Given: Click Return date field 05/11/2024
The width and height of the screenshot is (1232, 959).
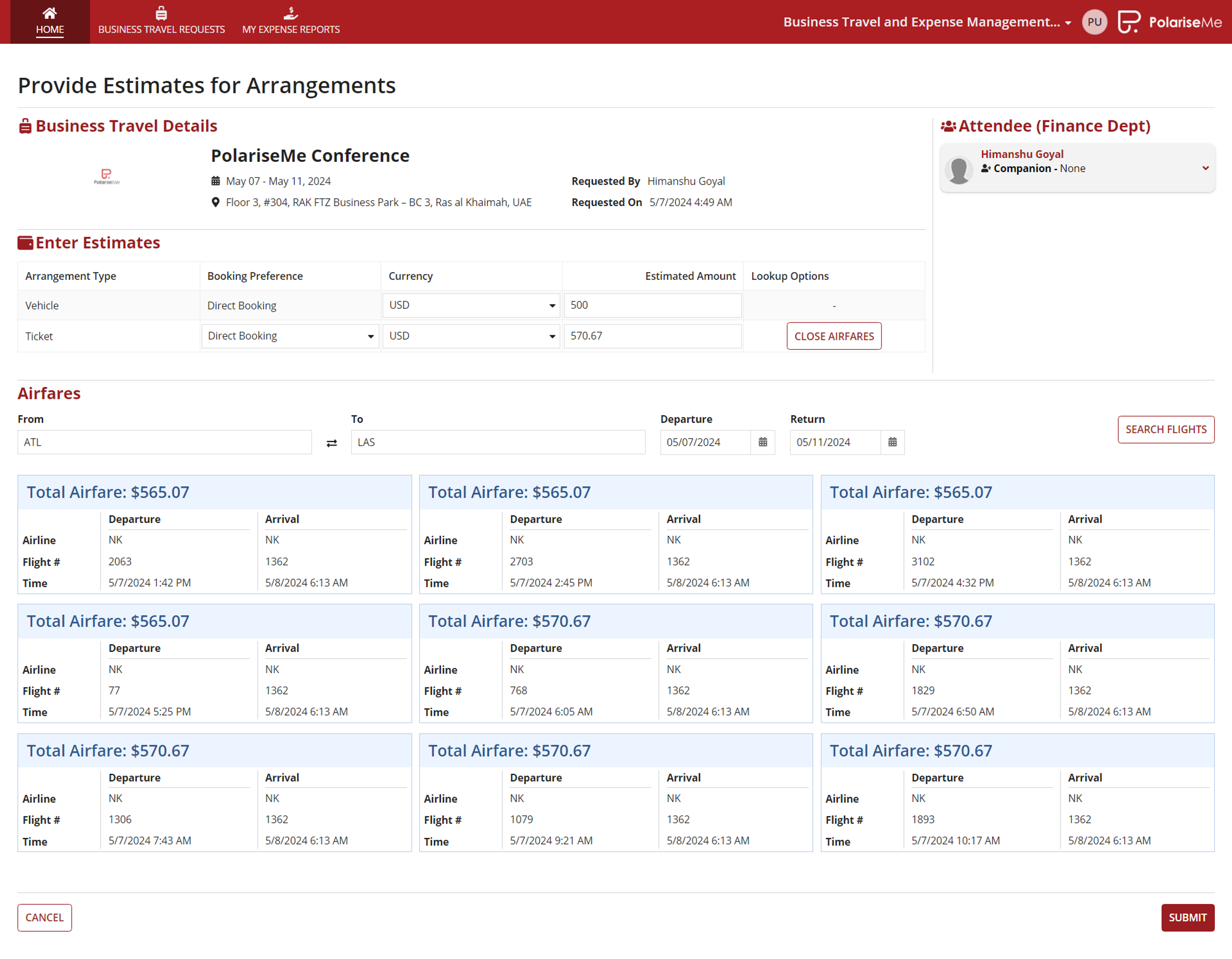Looking at the screenshot, I should pos(835,442).
